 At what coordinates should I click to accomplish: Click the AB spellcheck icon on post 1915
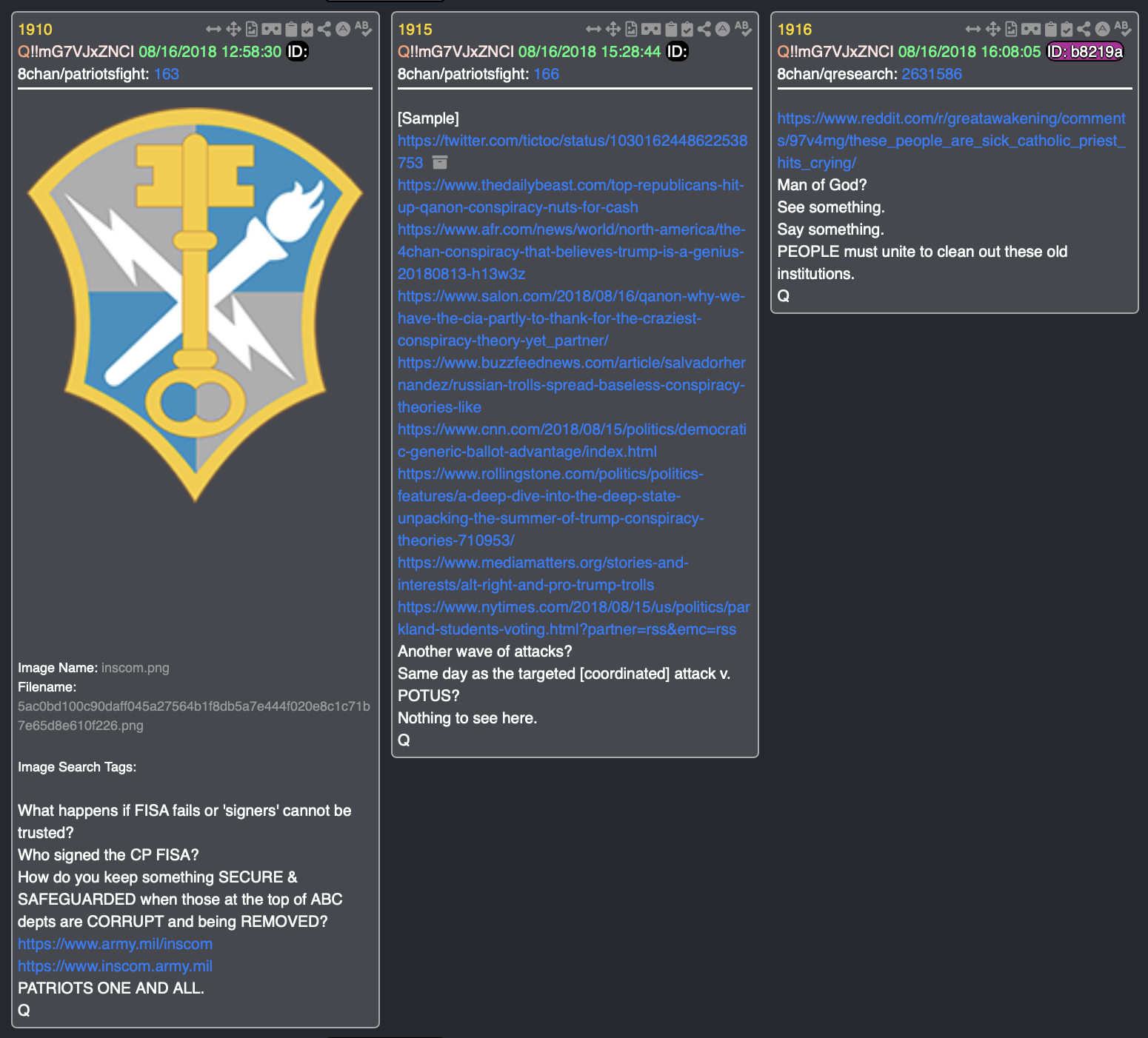[743, 29]
